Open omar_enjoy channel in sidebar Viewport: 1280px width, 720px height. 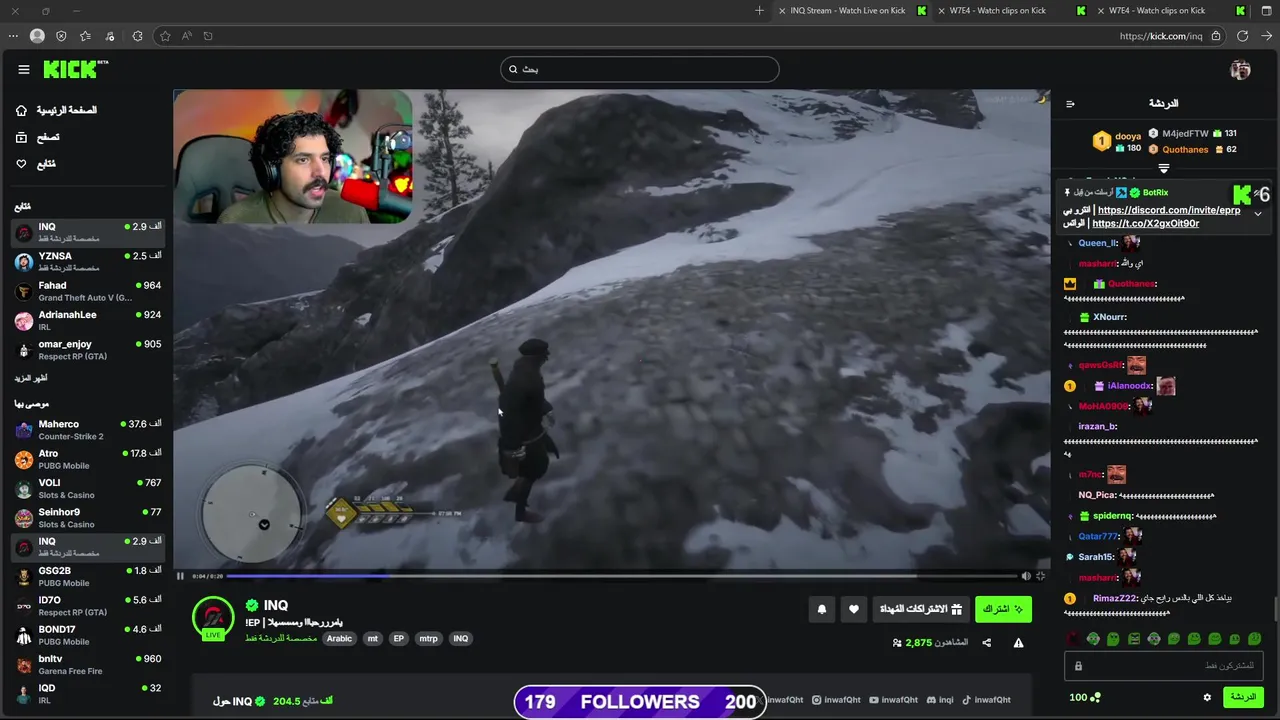click(88, 350)
